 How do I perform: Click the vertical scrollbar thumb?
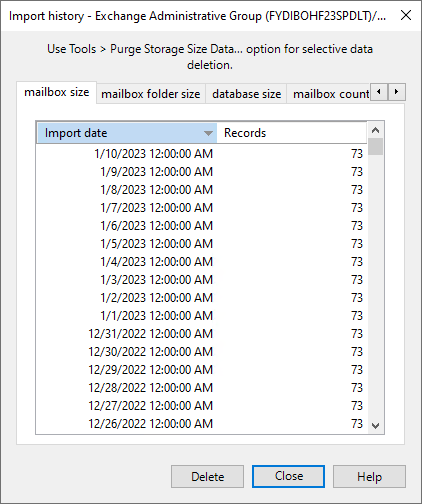376,147
